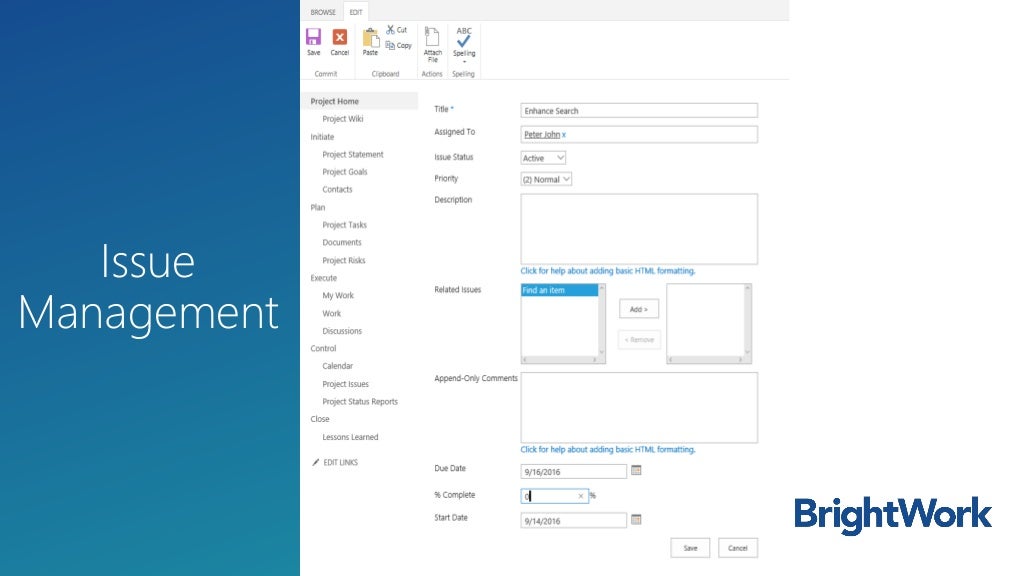Open Lessons Learned navigation link

350,437
